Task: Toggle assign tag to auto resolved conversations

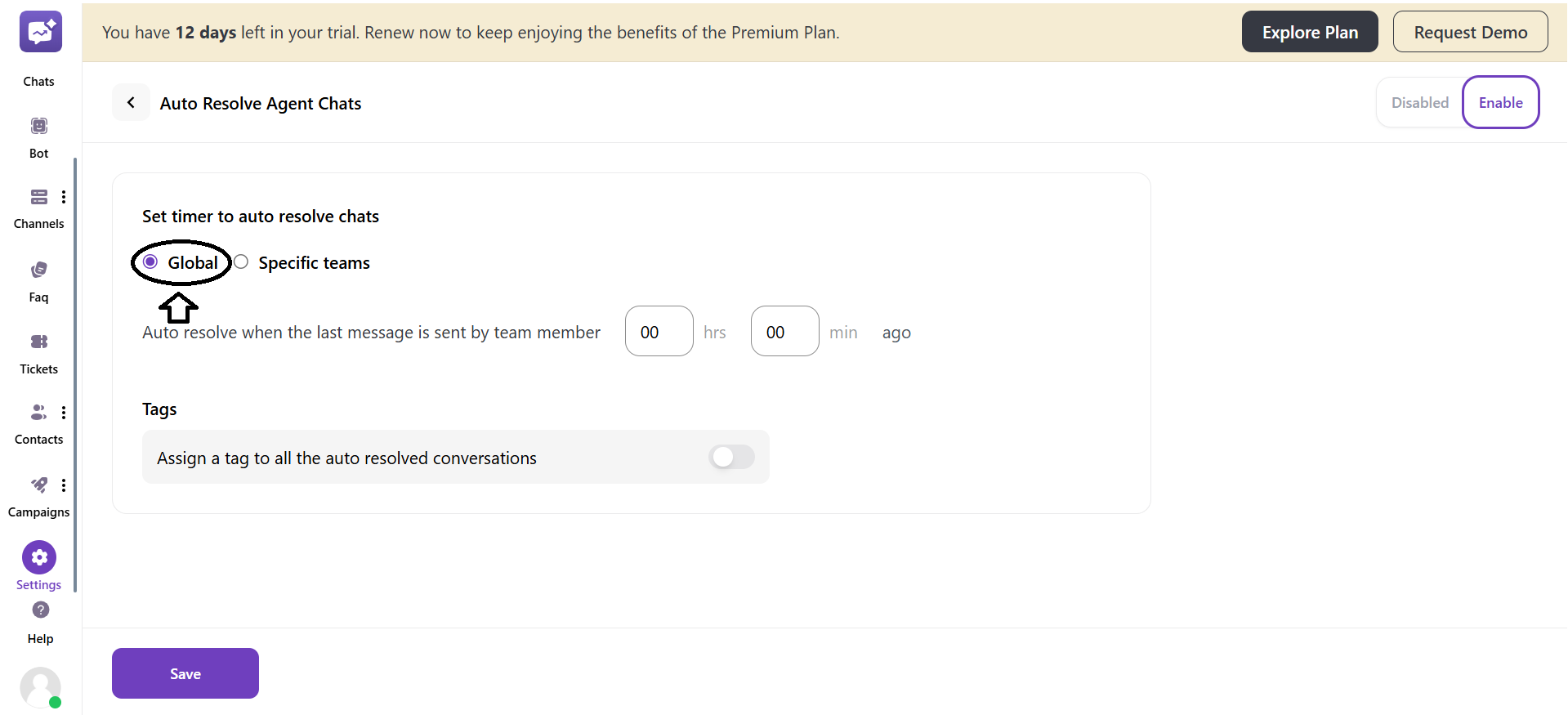Action: 731,457
